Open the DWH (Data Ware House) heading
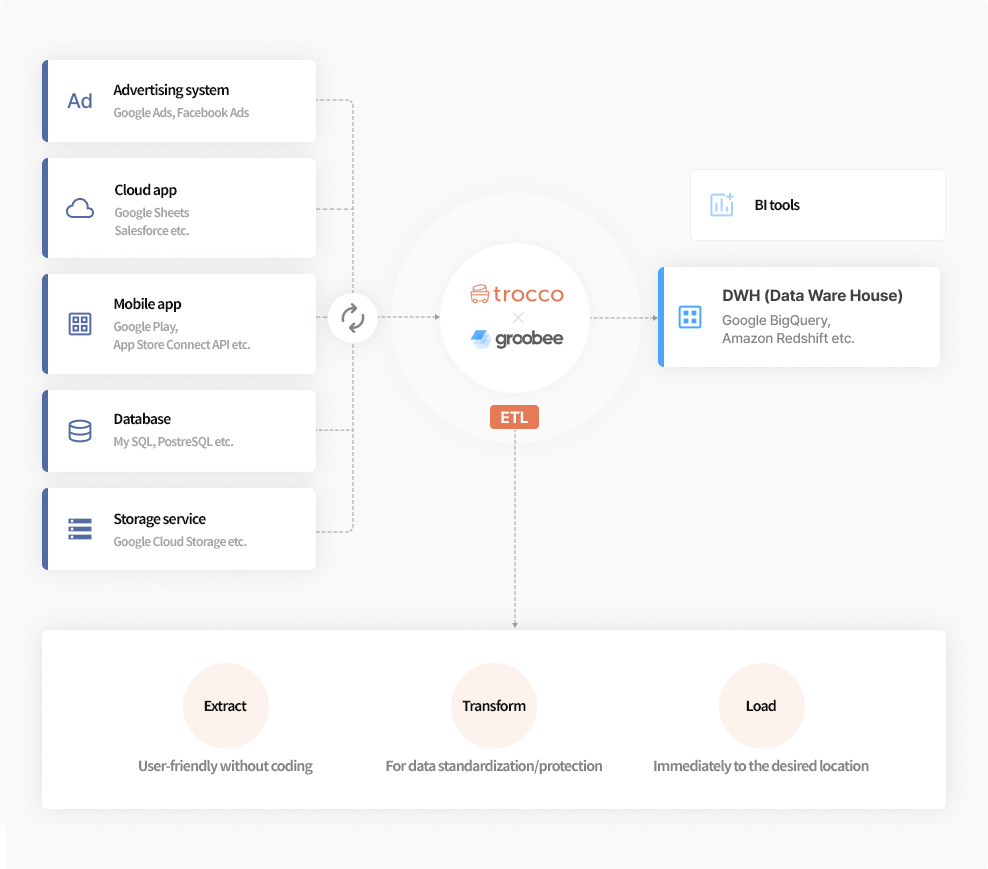 coord(812,296)
